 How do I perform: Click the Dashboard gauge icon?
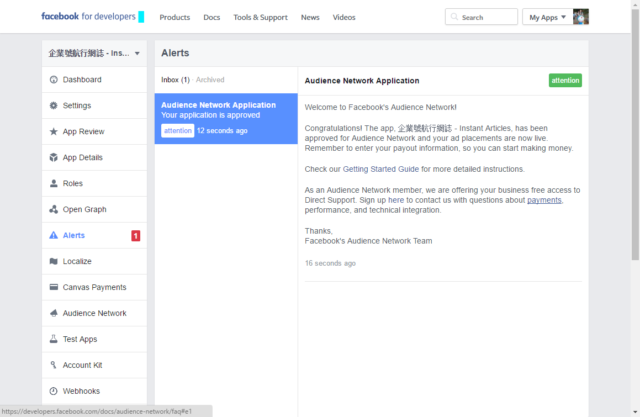[53, 80]
